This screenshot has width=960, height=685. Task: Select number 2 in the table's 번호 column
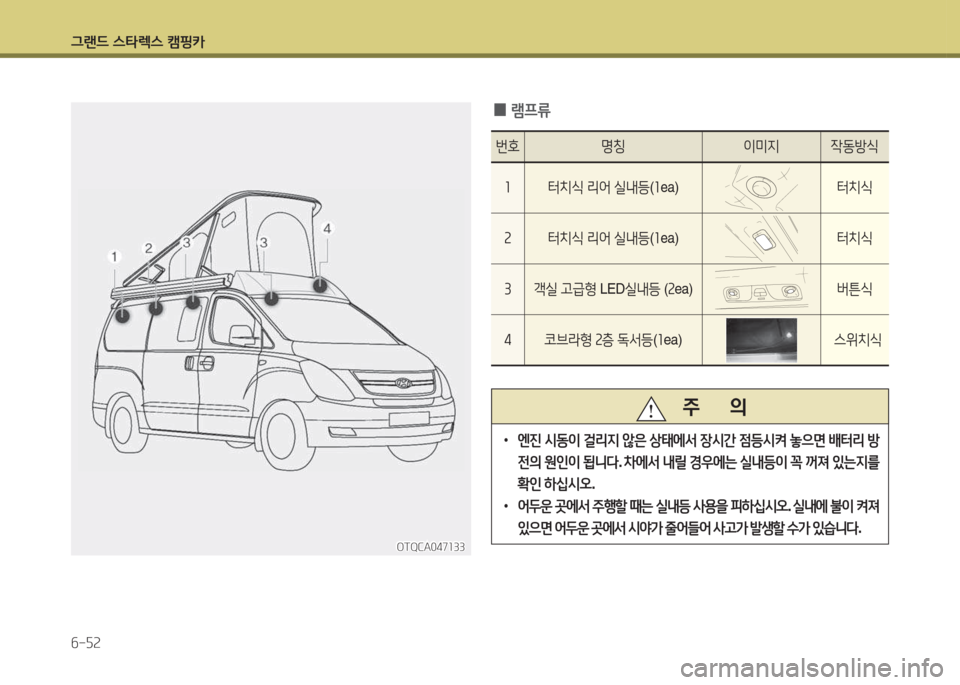(x=507, y=238)
